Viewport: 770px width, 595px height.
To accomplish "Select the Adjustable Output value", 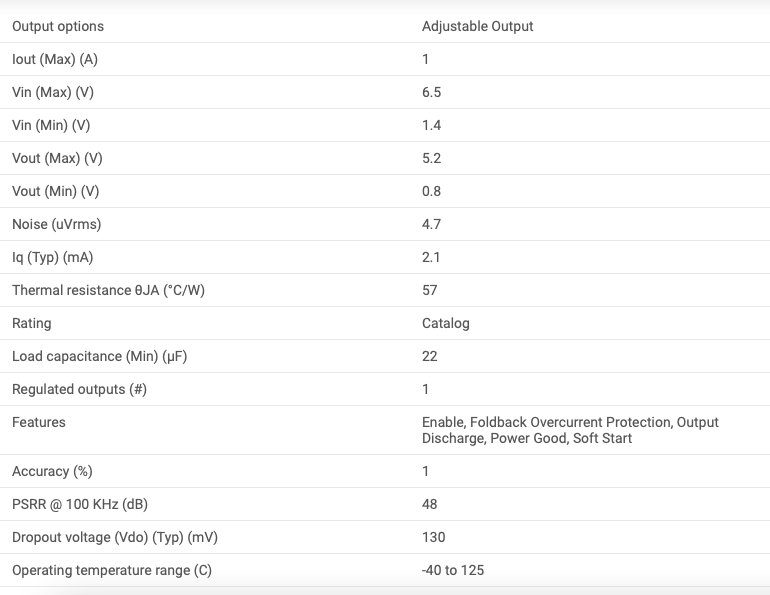I will [477, 26].
